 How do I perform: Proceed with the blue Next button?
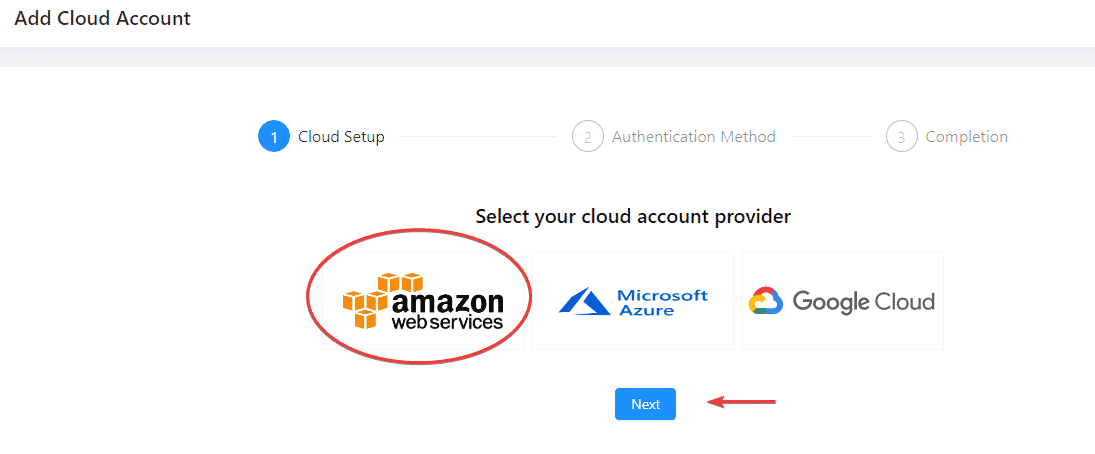pyautogui.click(x=645, y=404)
